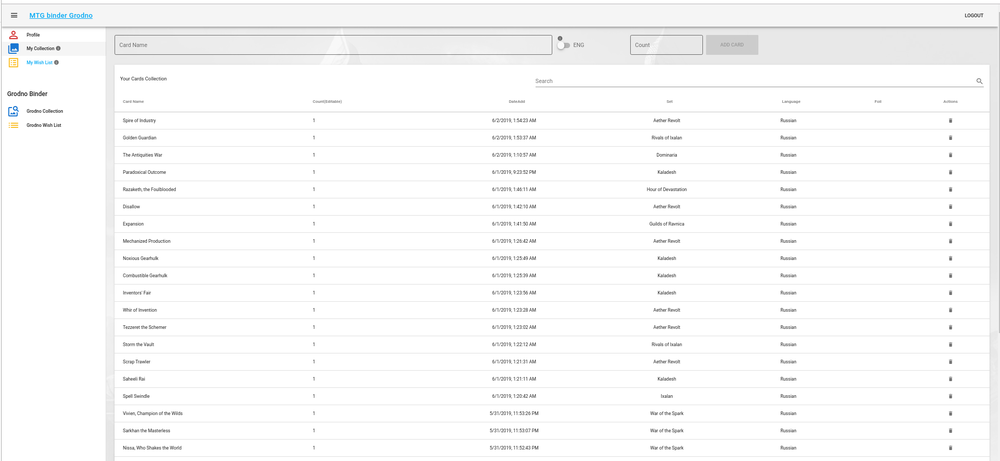Viewport: 1000px width, 461px height.
Task: Click the My Wish List sidebar icon
Action: pyautogui.click(x=13, y=62)
